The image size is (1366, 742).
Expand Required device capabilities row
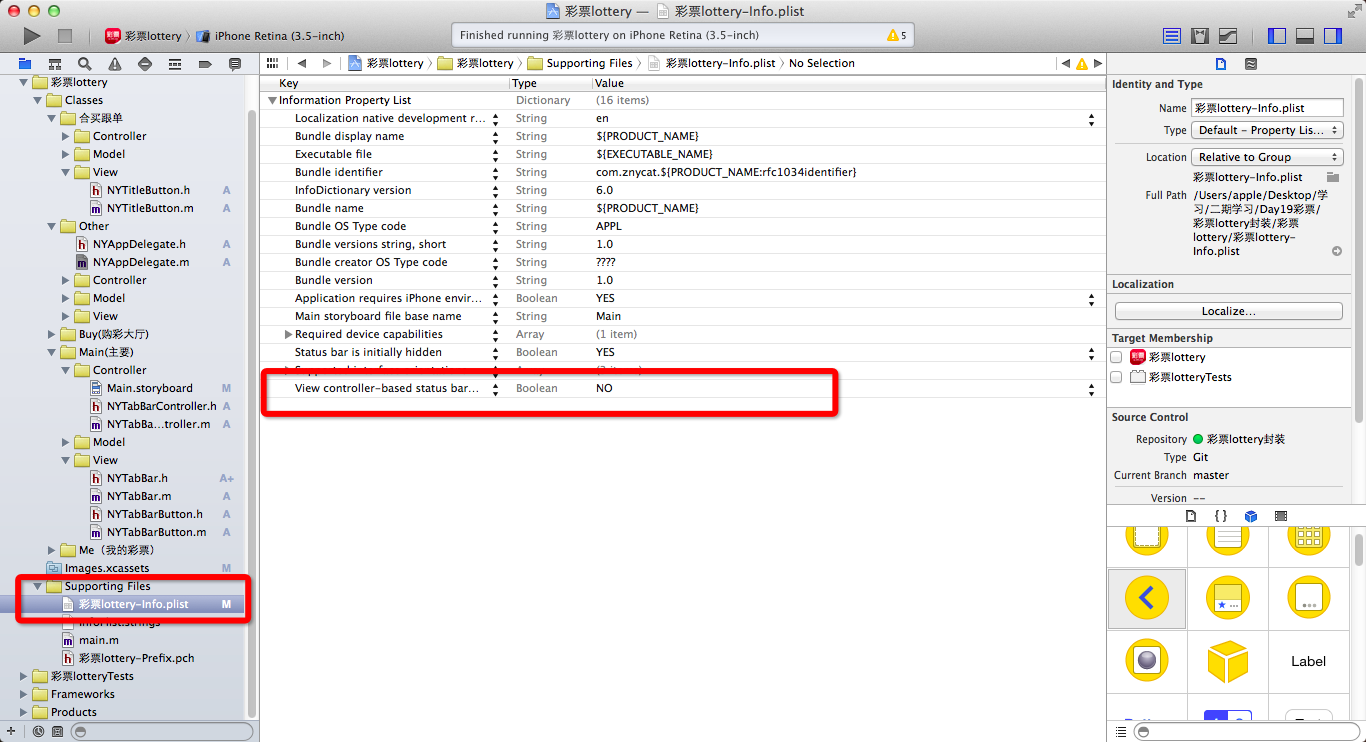coord(288,334)
